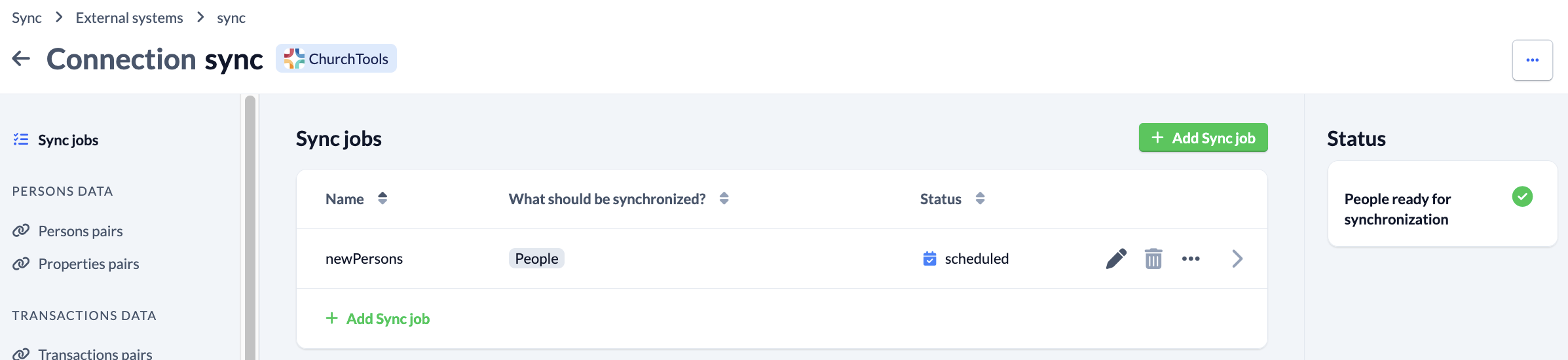
Task: Sort the table by Name column
Action: (383, 198)
